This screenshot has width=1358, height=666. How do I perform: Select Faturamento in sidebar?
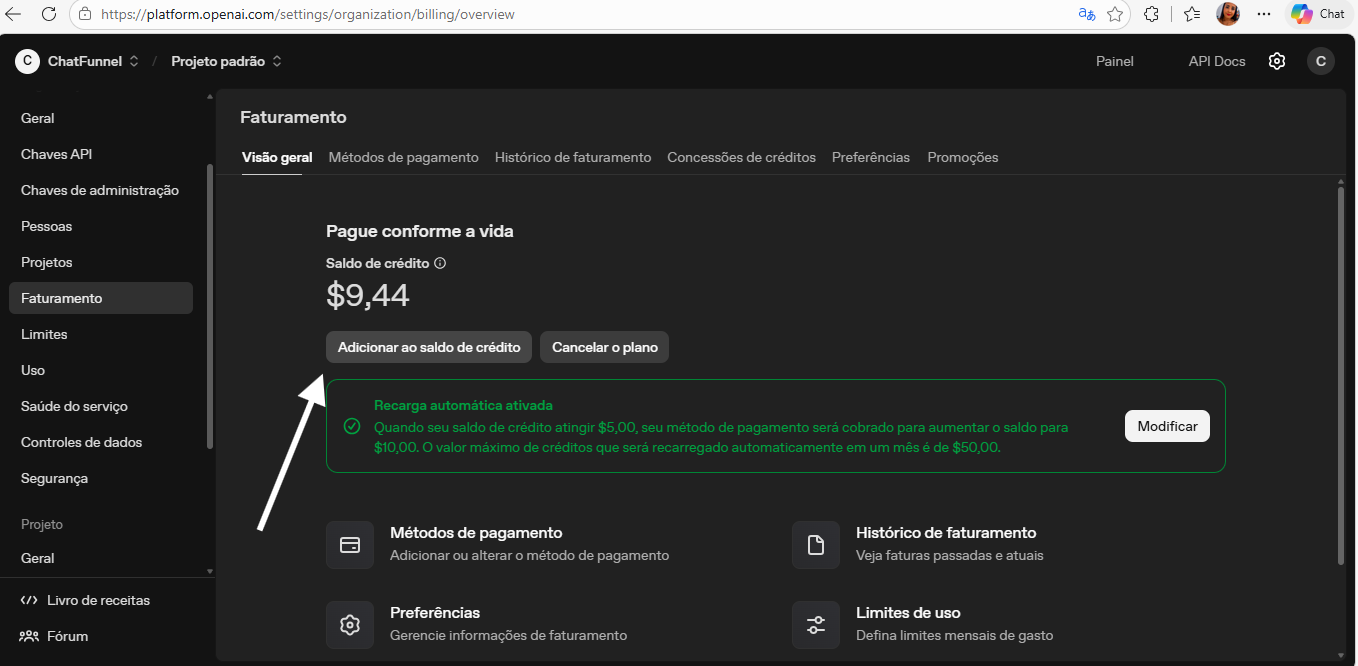click(101, 298)
